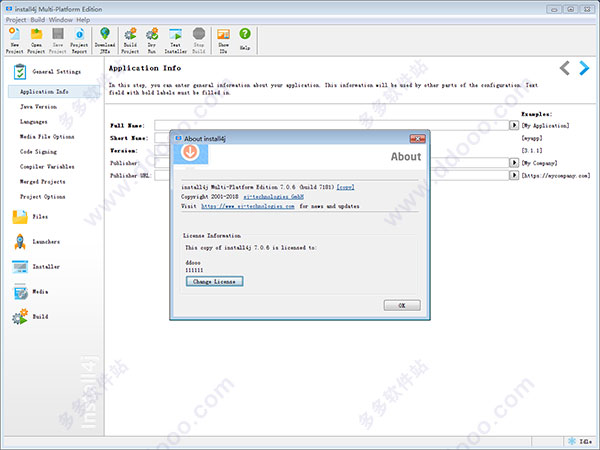
Task: Select Compiler Variables in sidebar
Action: click(47, 166)
